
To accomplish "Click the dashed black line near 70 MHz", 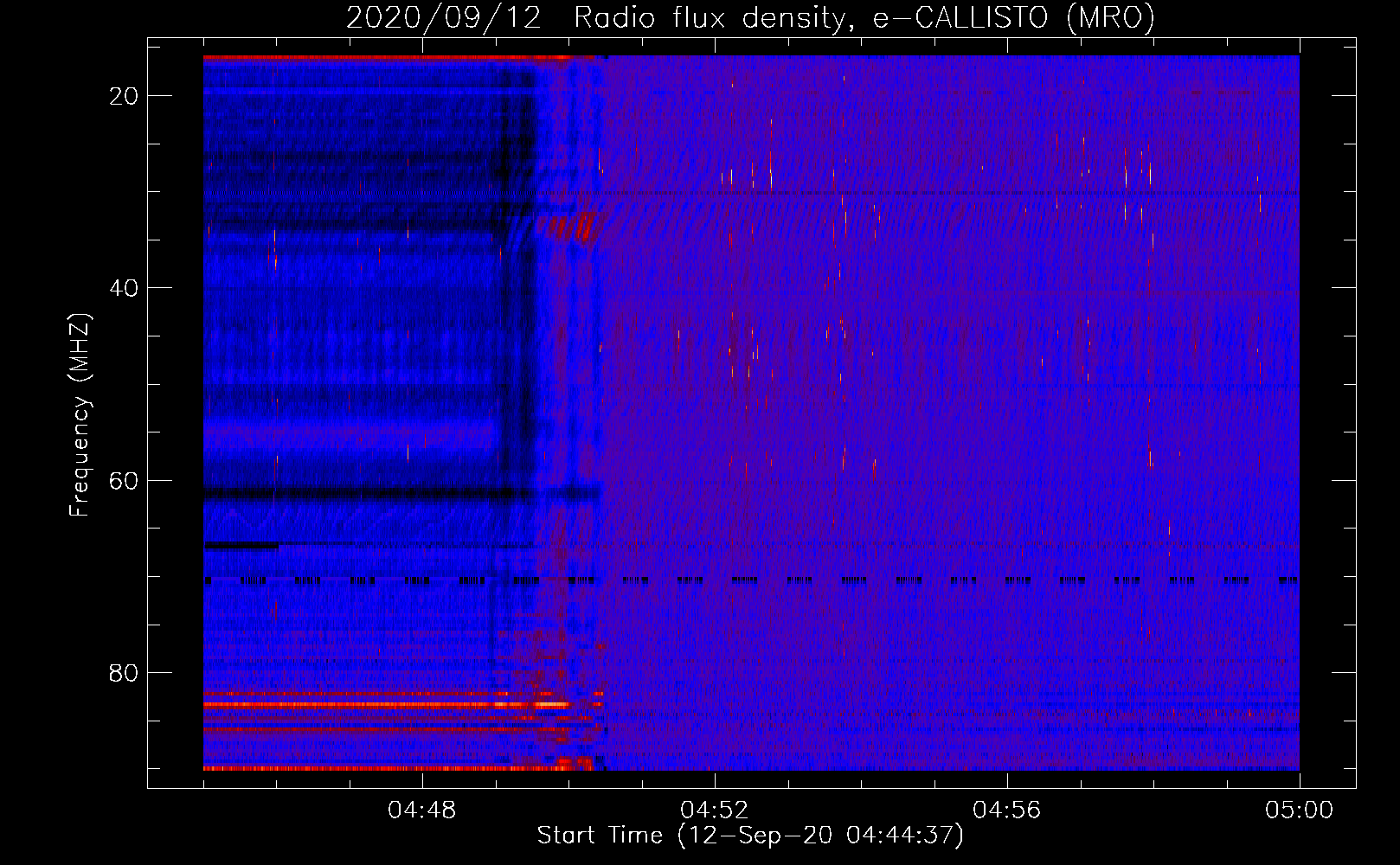I will [x=751, y=580].
